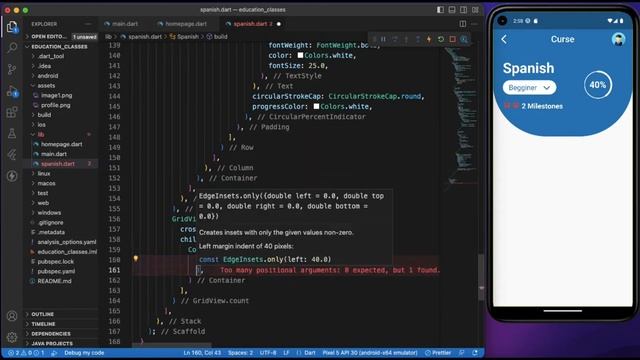Open the Explorer more actions ellipsis
The width and height of the screenshot is (640, 360).
88,24
